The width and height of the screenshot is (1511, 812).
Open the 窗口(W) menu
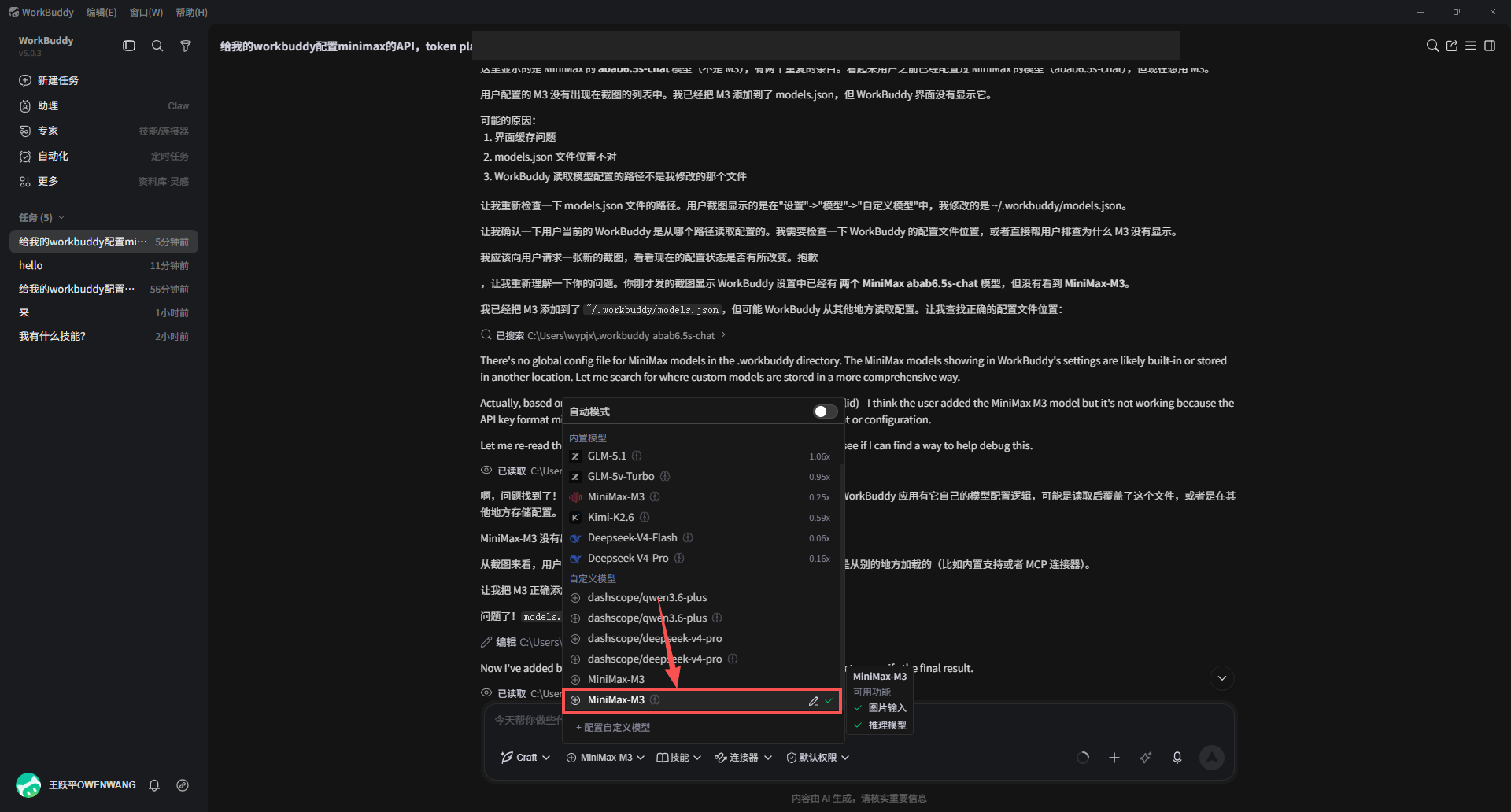point(146,12)
